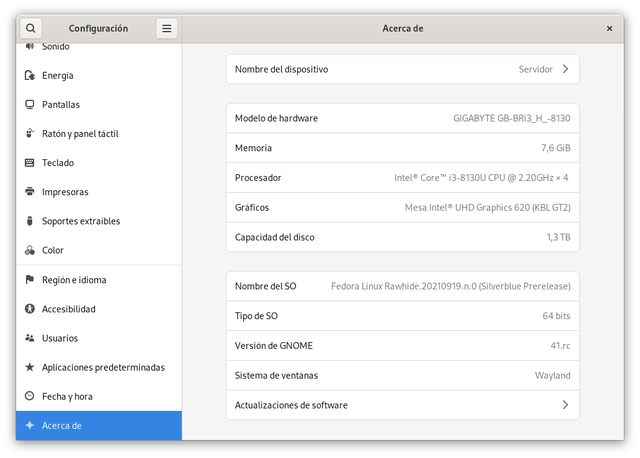Click the Acerca de header title
This screenshot has height=458, width=640.
[402, 28]
